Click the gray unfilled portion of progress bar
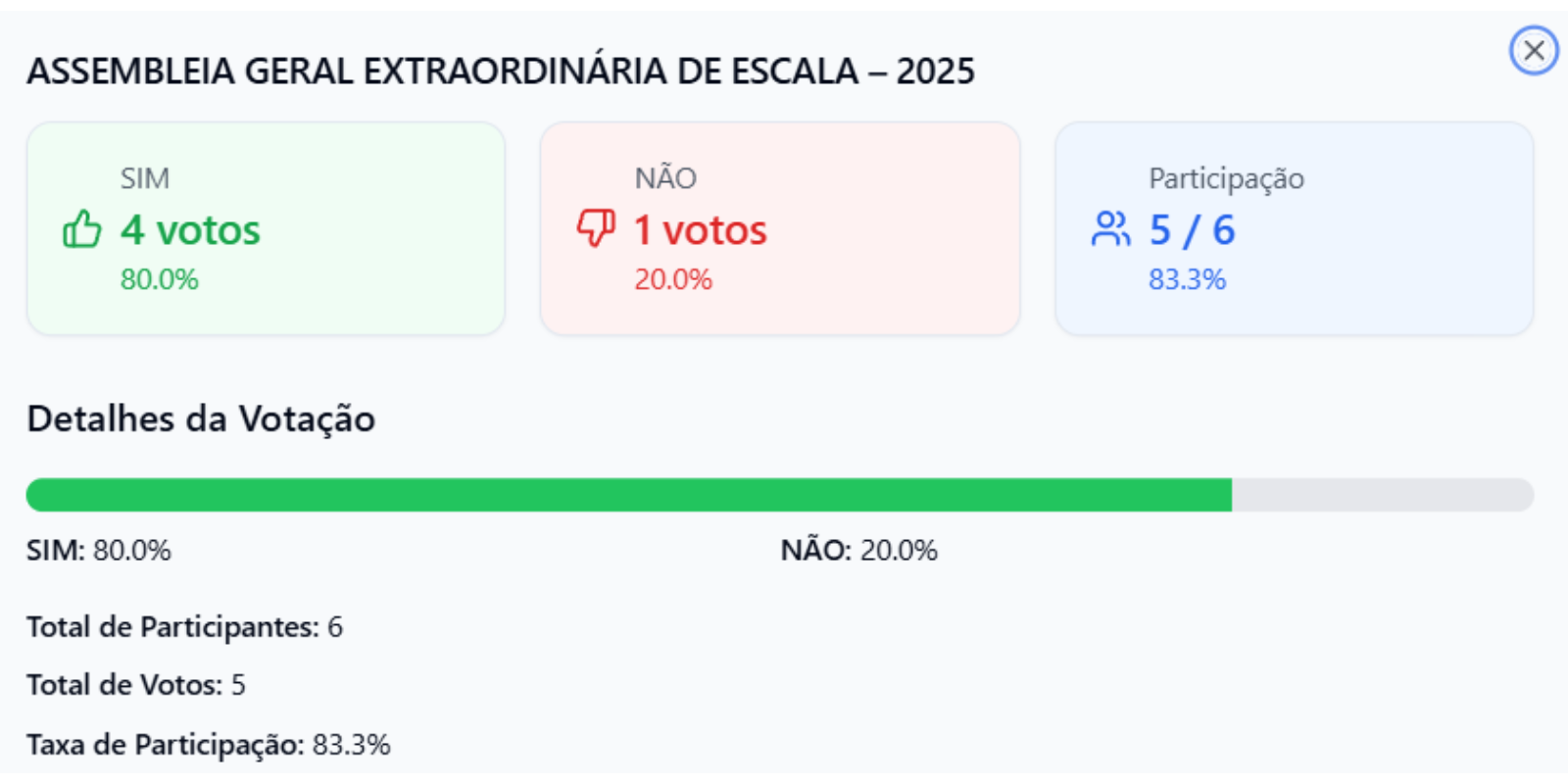The height and width of the screenshot is (784, 1568). coord(1382,495)
